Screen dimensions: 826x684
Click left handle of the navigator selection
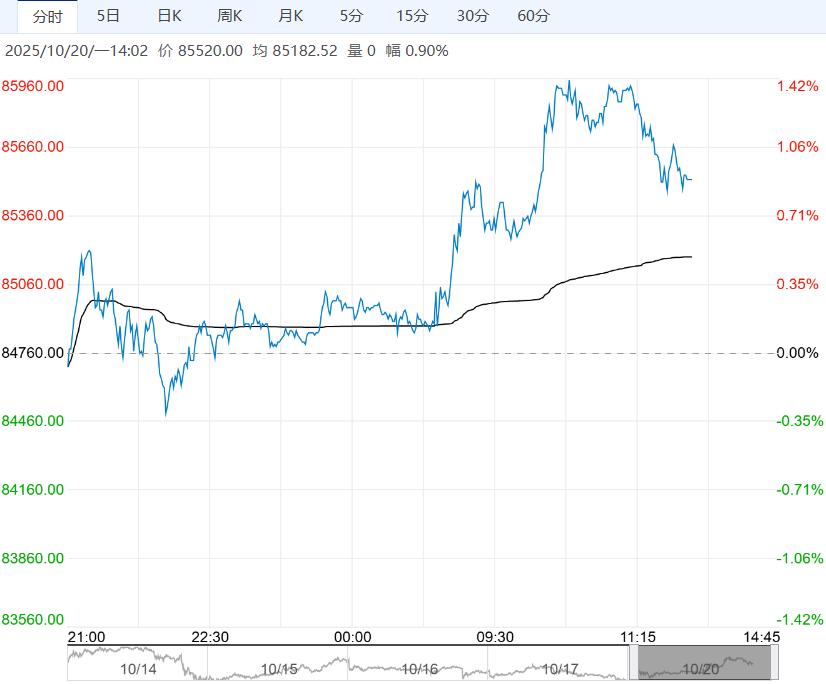633,663
